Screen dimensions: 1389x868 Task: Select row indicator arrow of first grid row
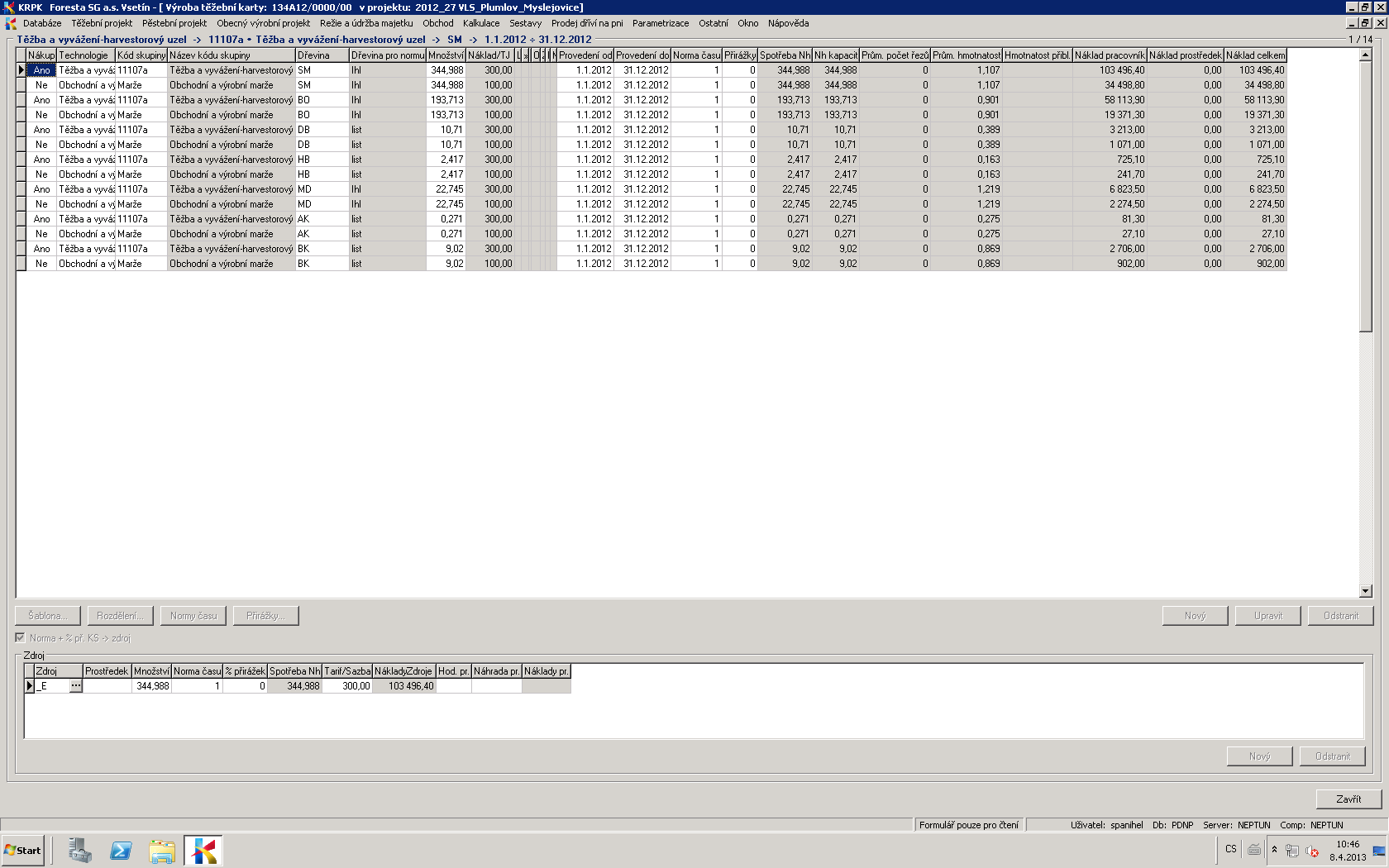point(21,70)
